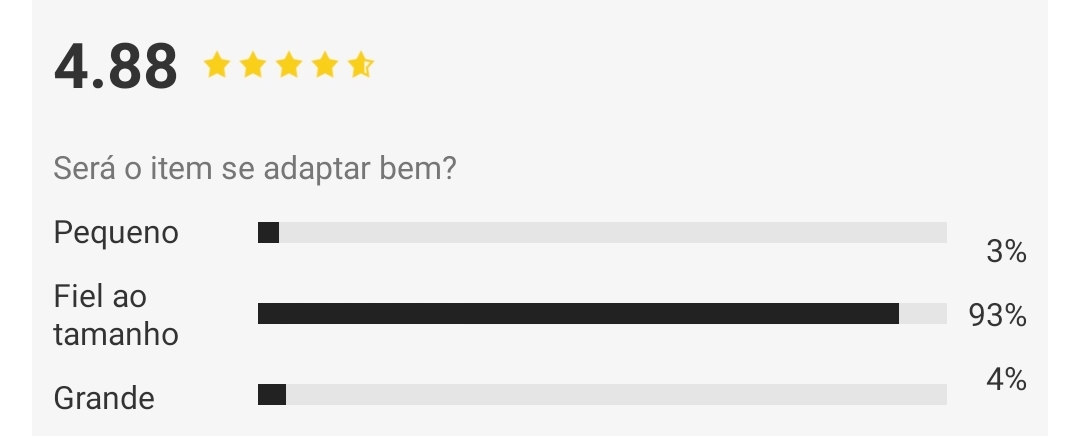Screen dimensions: 1077x436
Task: Click the 'Será o item se adaptar bem?' heading
Action: tap(255, 168)
